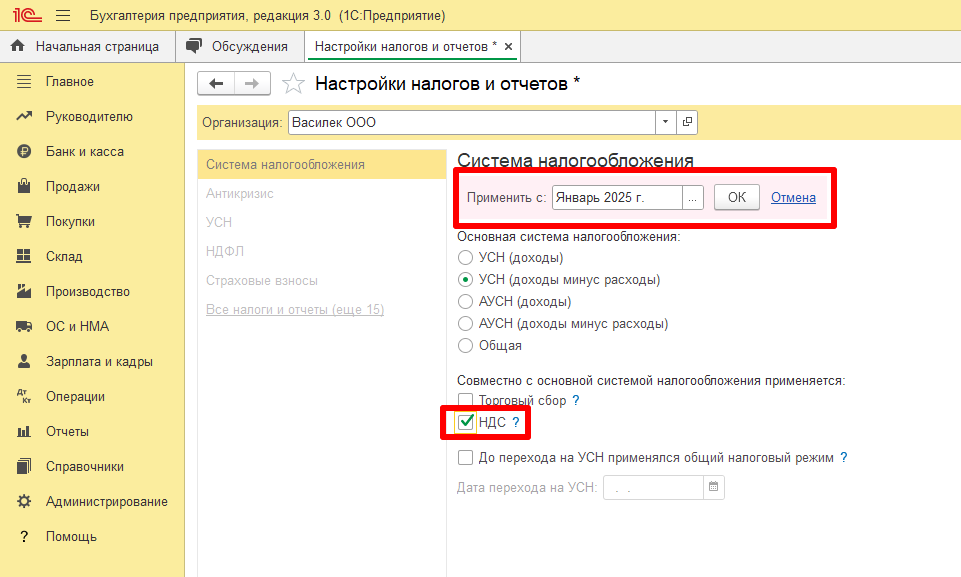961x577 pixels.
Task: Switch to Обсуждения tab
Action: [x=240, y=47]
